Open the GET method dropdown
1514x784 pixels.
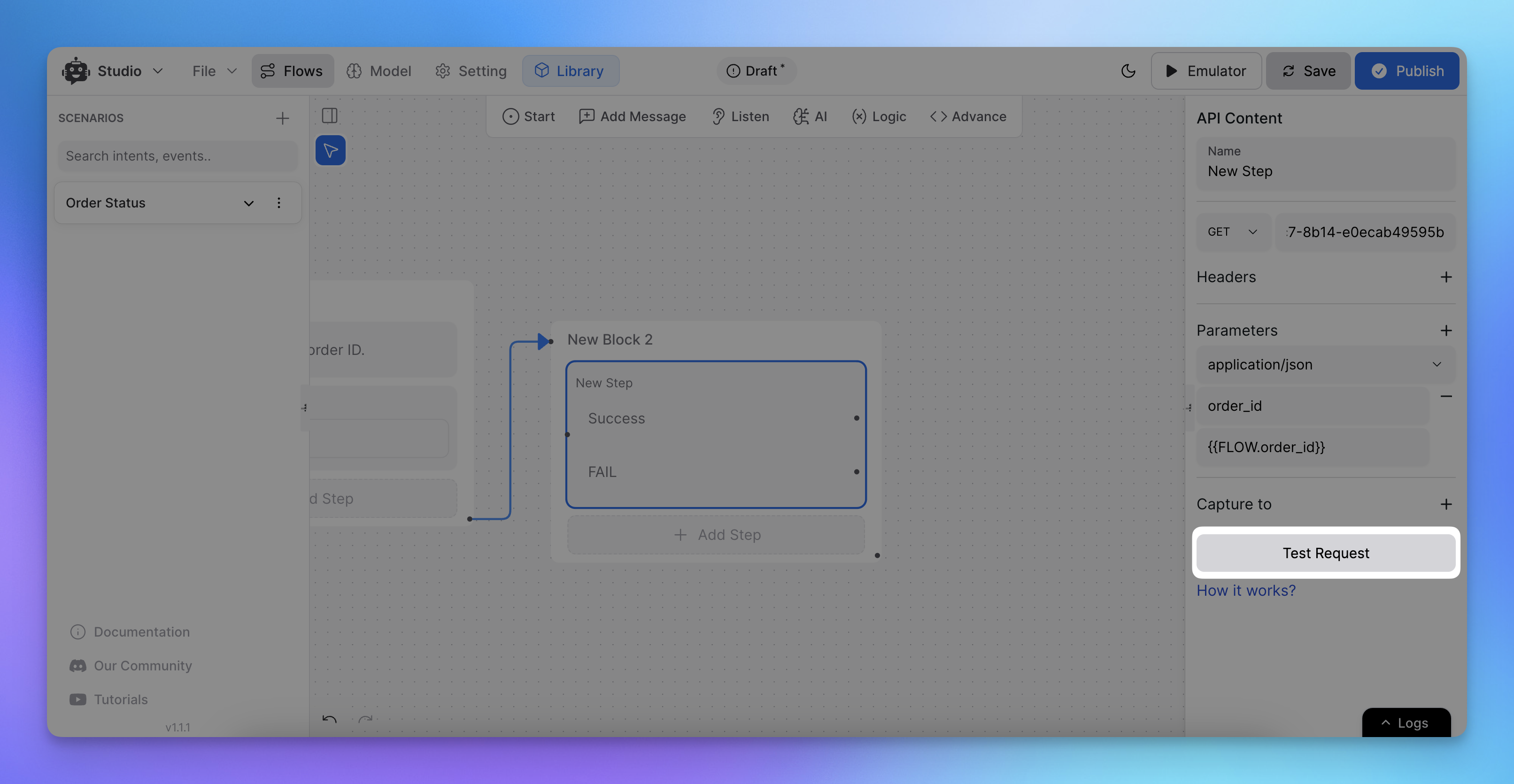[1233, 232]
